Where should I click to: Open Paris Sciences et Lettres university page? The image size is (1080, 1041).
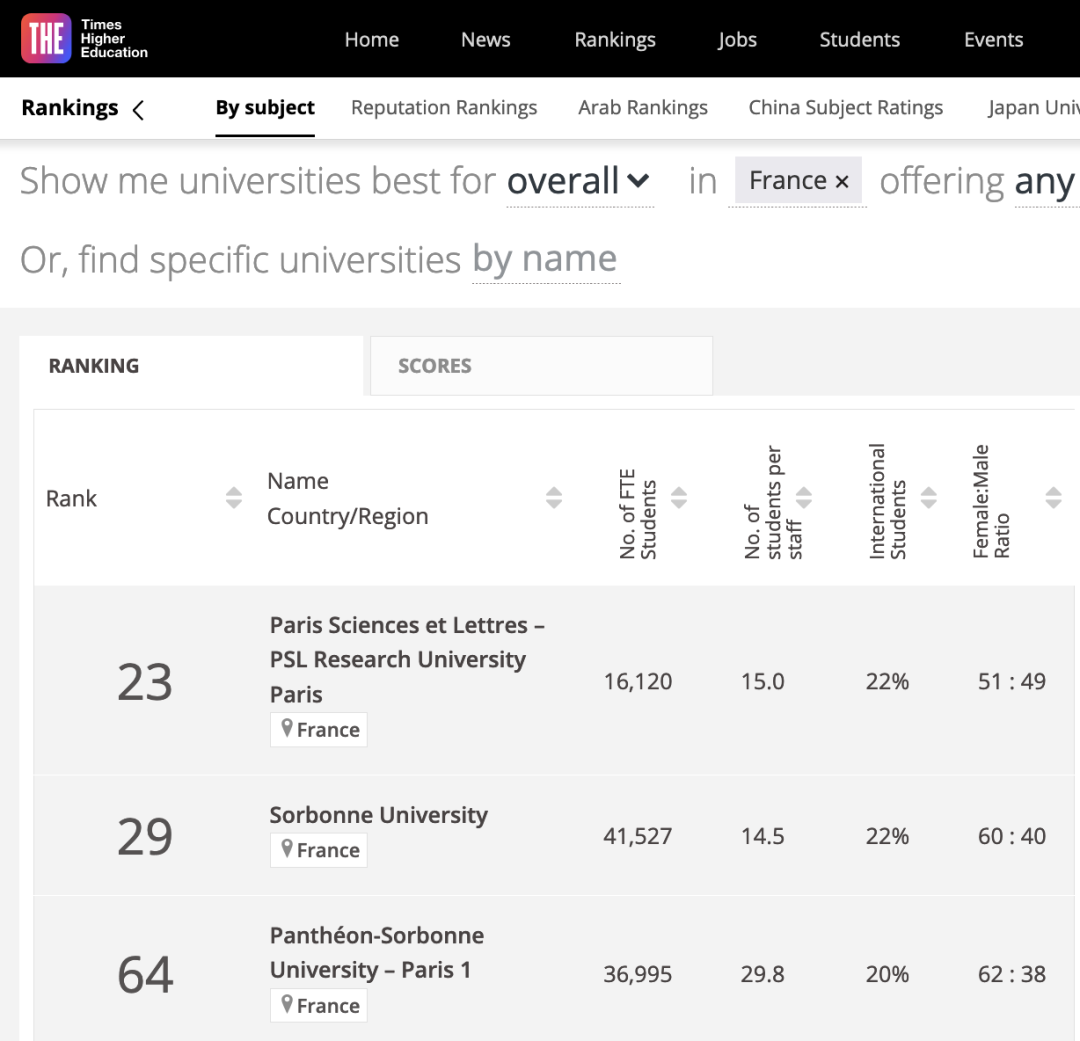pos(407,659)
